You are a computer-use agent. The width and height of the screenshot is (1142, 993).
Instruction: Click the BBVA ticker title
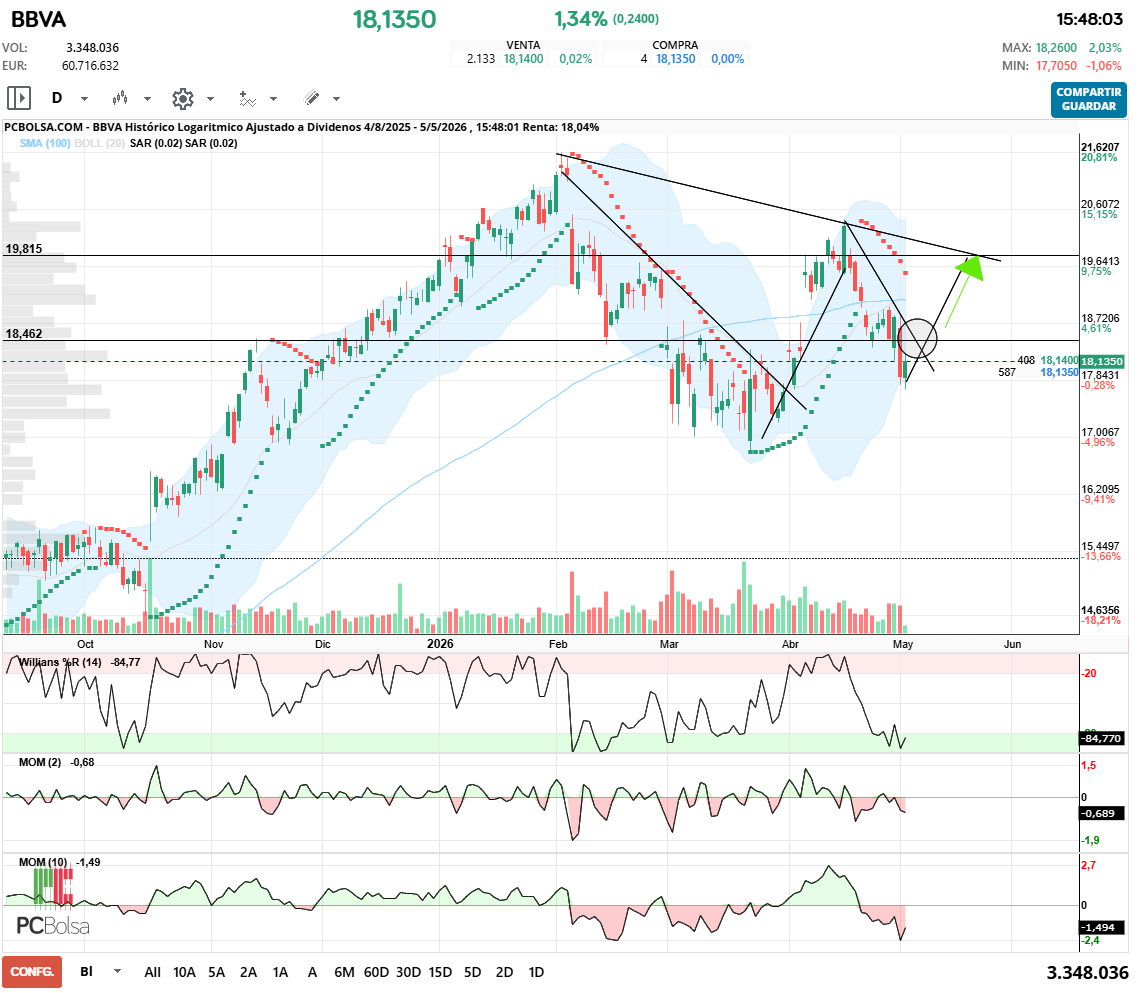(38, 20)
